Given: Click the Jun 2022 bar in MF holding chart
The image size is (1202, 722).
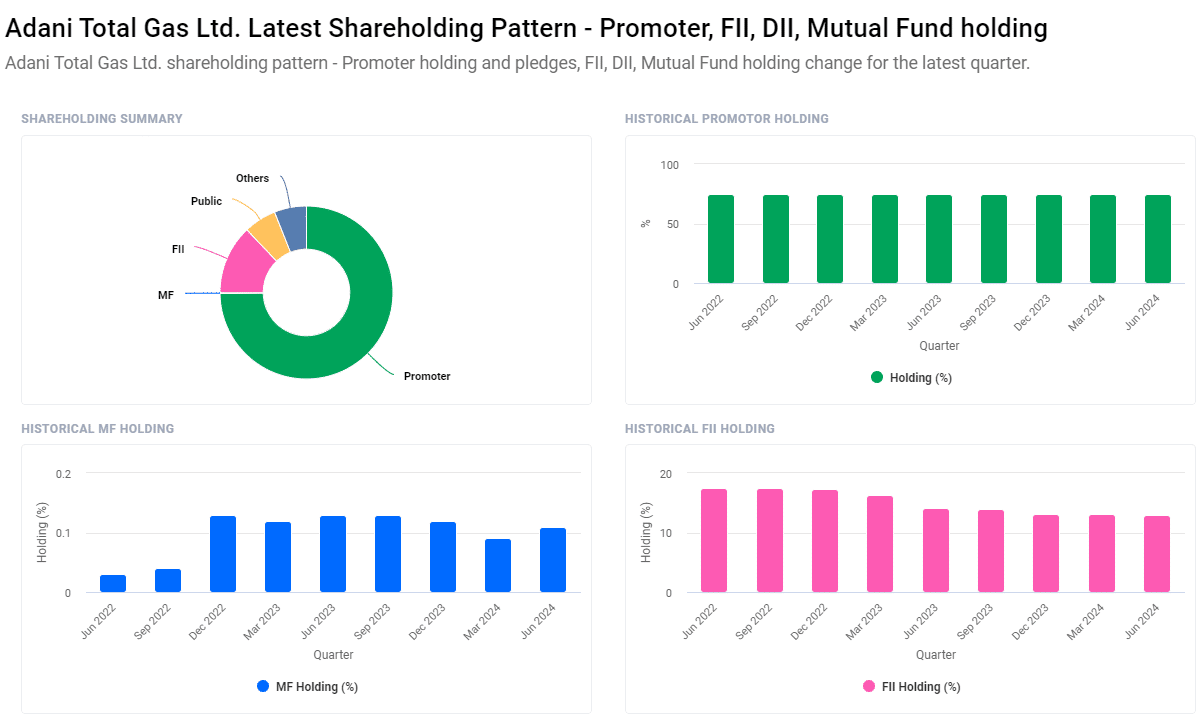Looking at the screenshot, I should pos(113,584).
